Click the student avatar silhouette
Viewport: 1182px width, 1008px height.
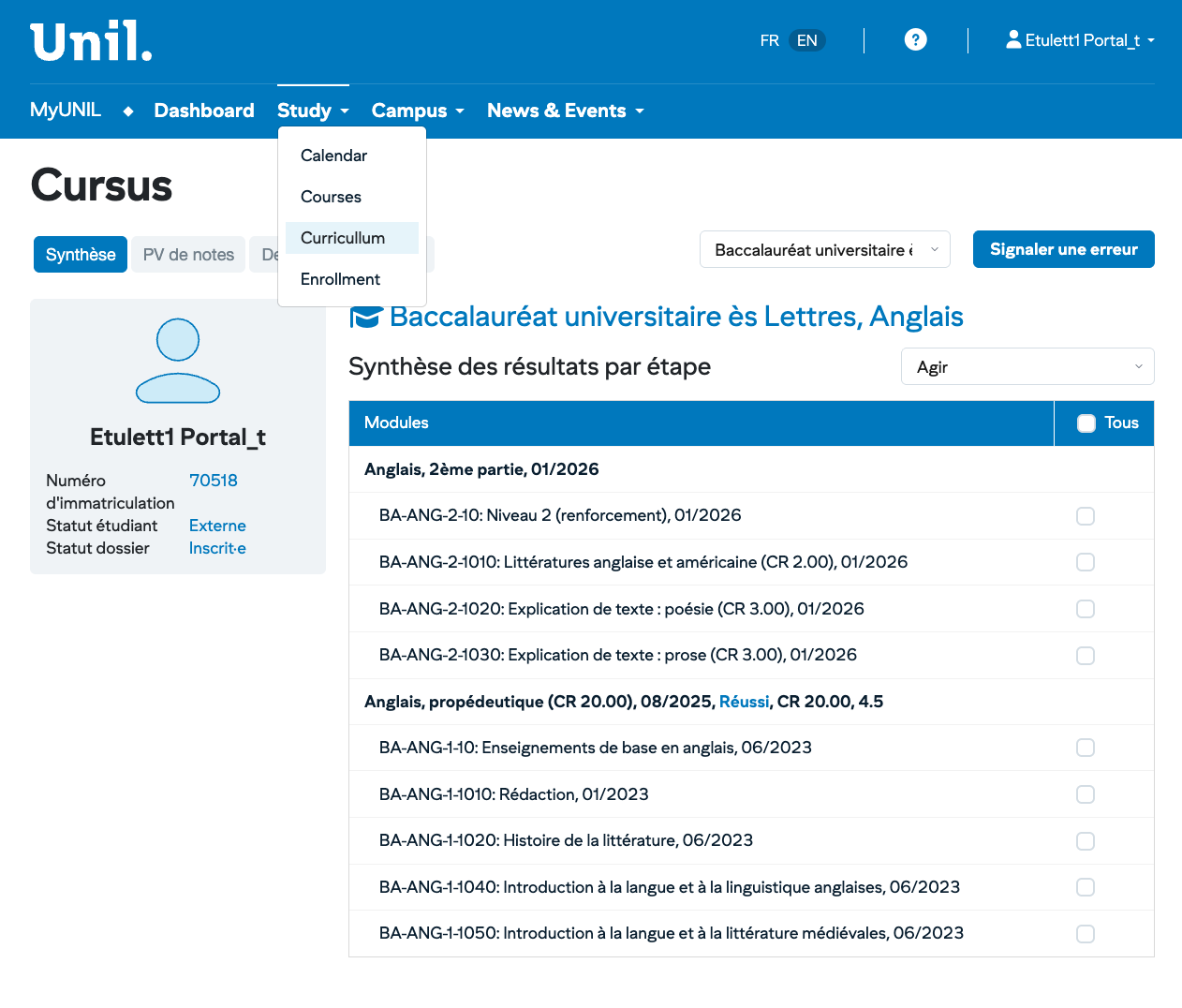point(178,361)
